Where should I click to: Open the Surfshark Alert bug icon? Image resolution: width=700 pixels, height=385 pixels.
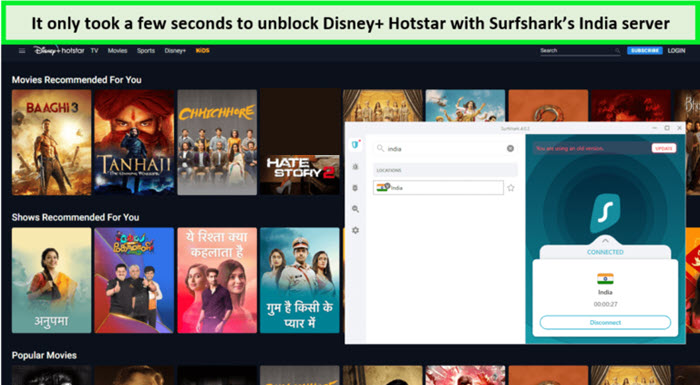click(355, 166)
